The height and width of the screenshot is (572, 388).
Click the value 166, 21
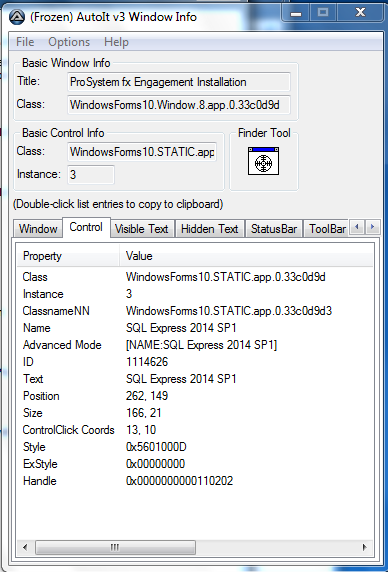tap(144, 413)
